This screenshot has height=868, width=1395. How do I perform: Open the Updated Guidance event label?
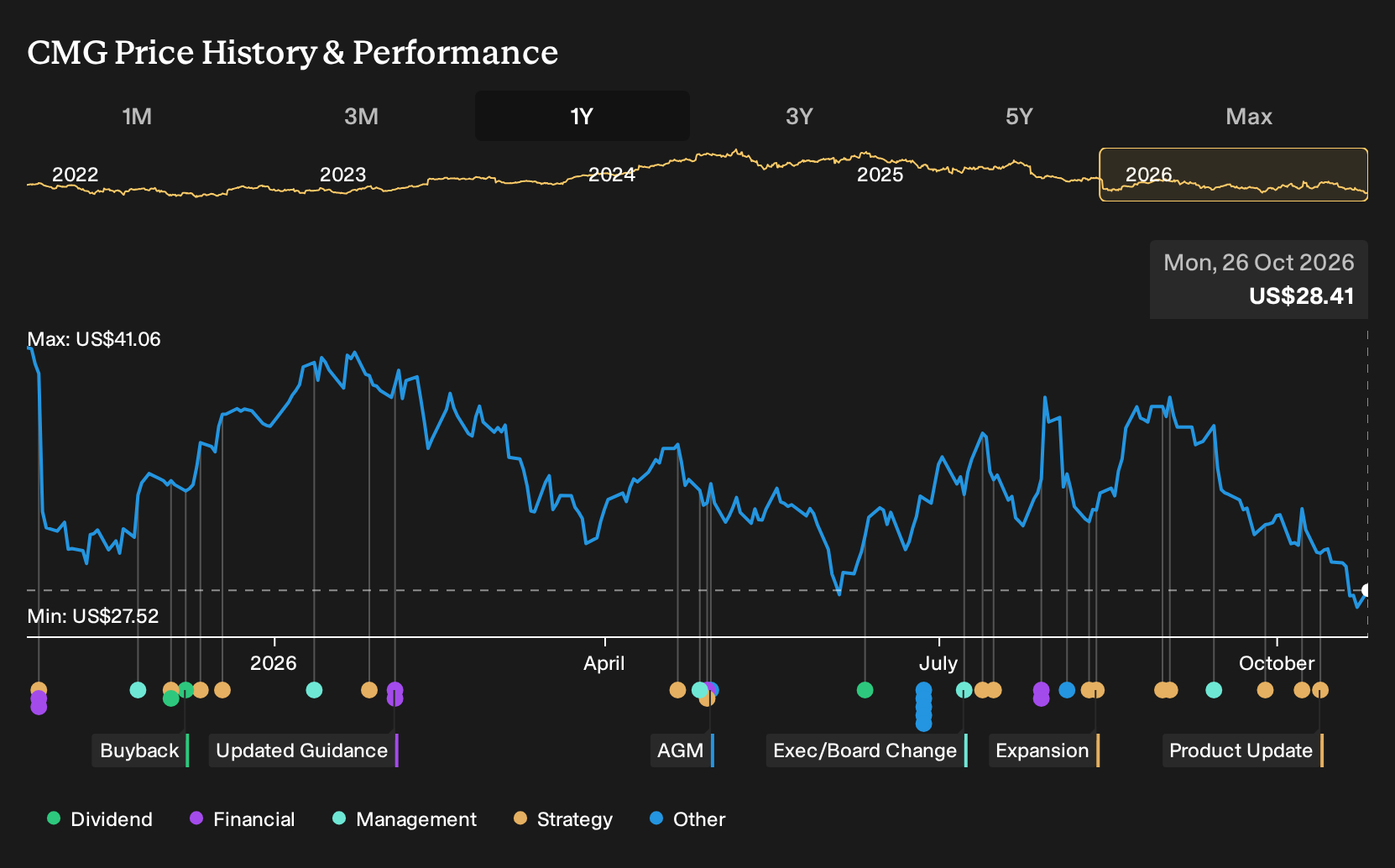tap(303, 750)
